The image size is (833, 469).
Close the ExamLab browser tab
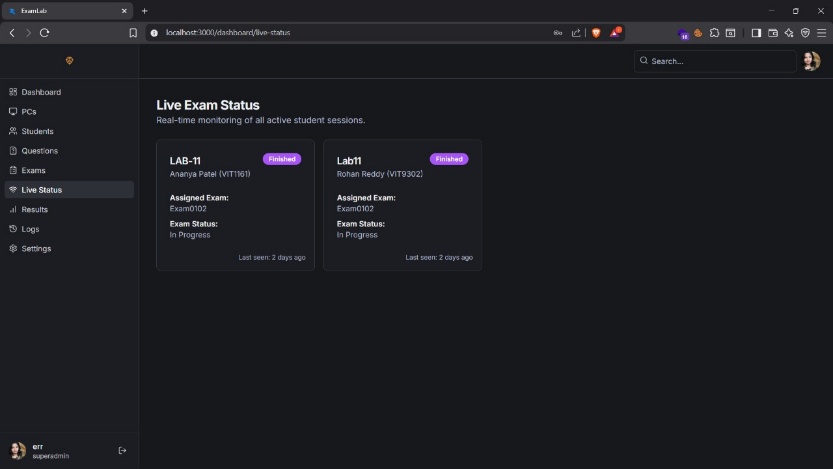(x=124, y=11)
